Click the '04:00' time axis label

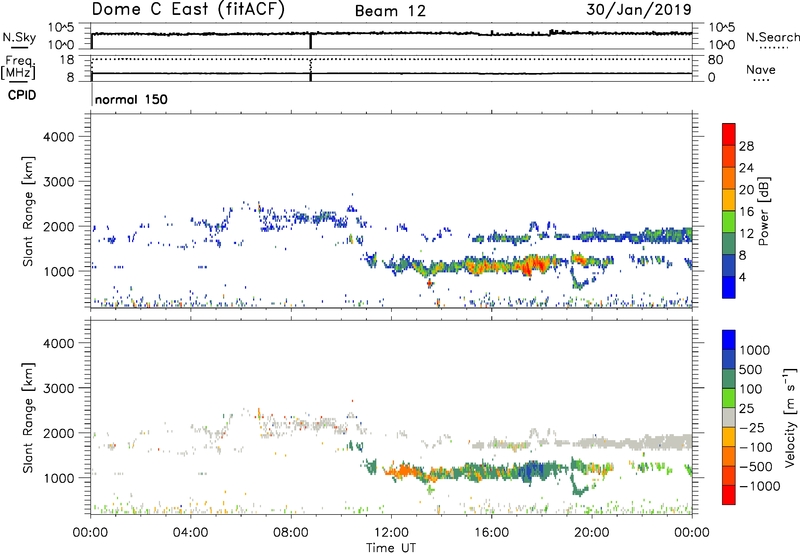coord(190,533)
